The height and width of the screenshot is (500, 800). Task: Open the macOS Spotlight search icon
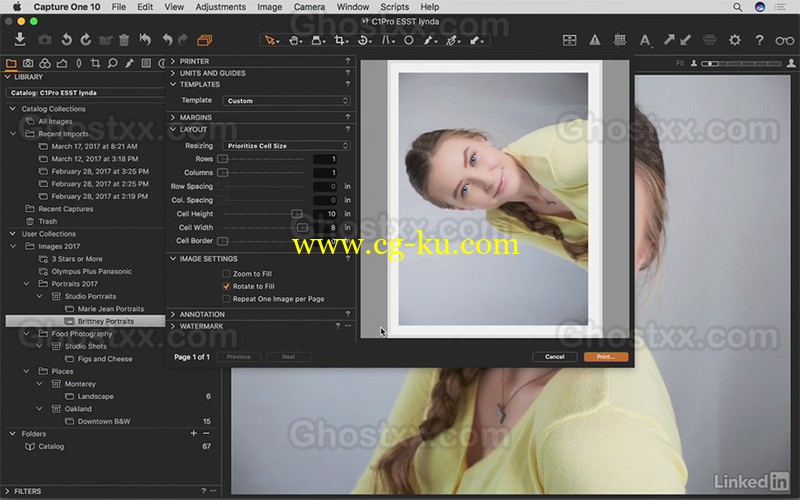[x=737, y=7]
